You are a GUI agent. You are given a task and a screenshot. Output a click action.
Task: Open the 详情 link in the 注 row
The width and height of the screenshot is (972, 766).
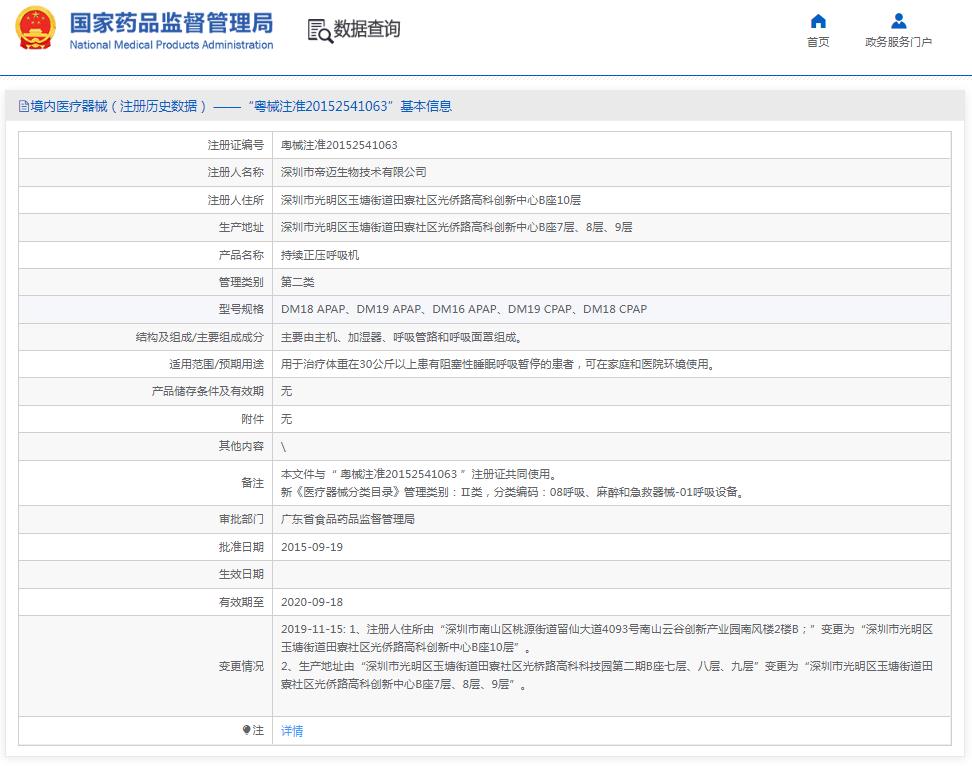click(x=292, y=731)
